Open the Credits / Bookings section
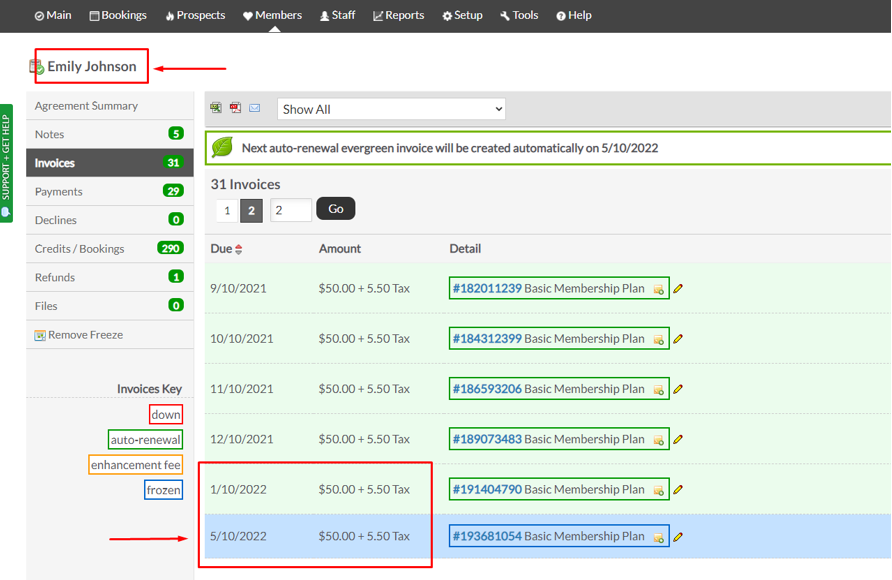892x580 pixels. pos(110,248)
